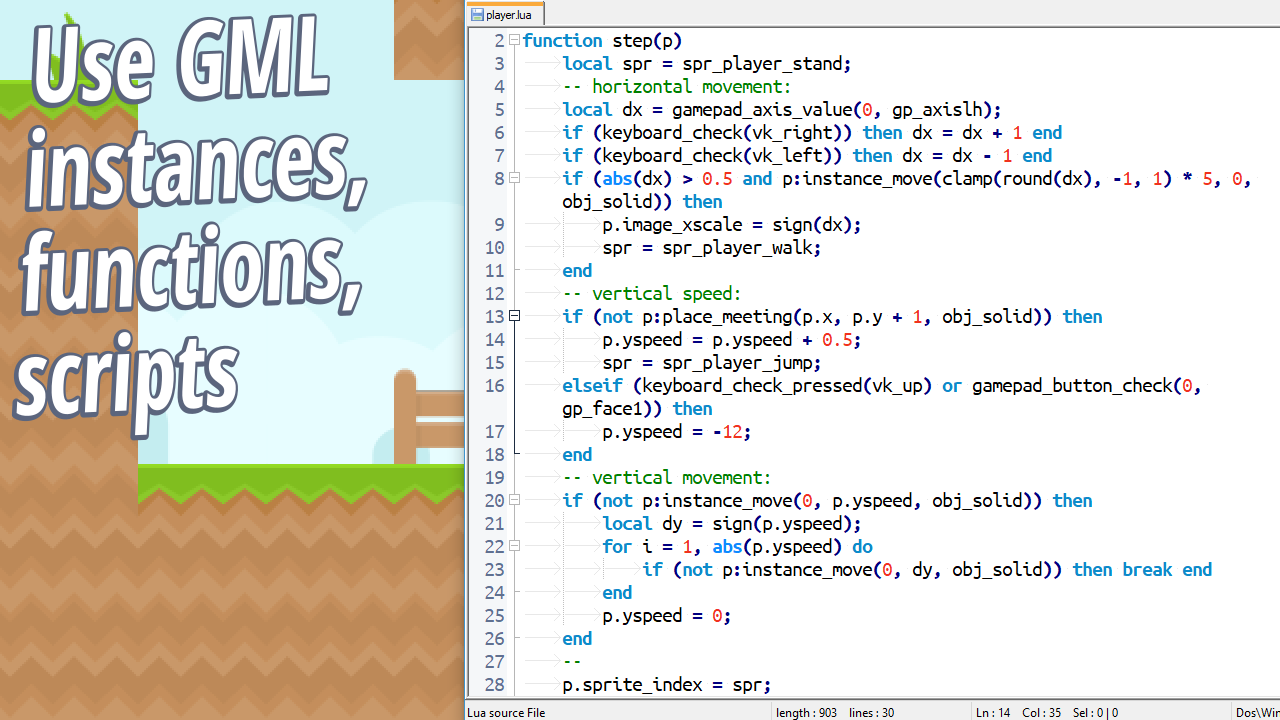Click 'p.yspeed = -12;' line

pos(677,432)
